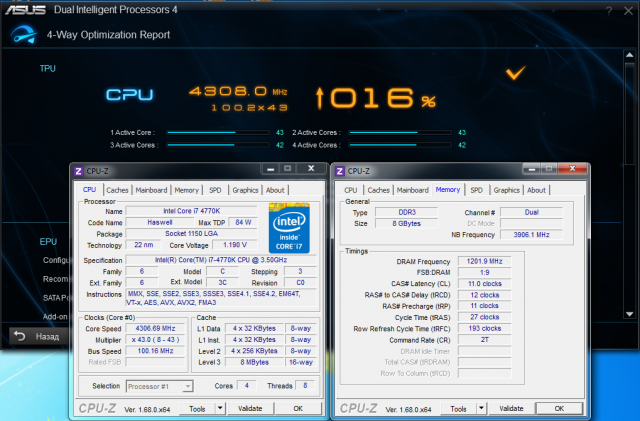The height and width of the screenshot is (421, 640).
Task: Open the About tab in left CPU-Z window
Action: (x=275, y=190)
